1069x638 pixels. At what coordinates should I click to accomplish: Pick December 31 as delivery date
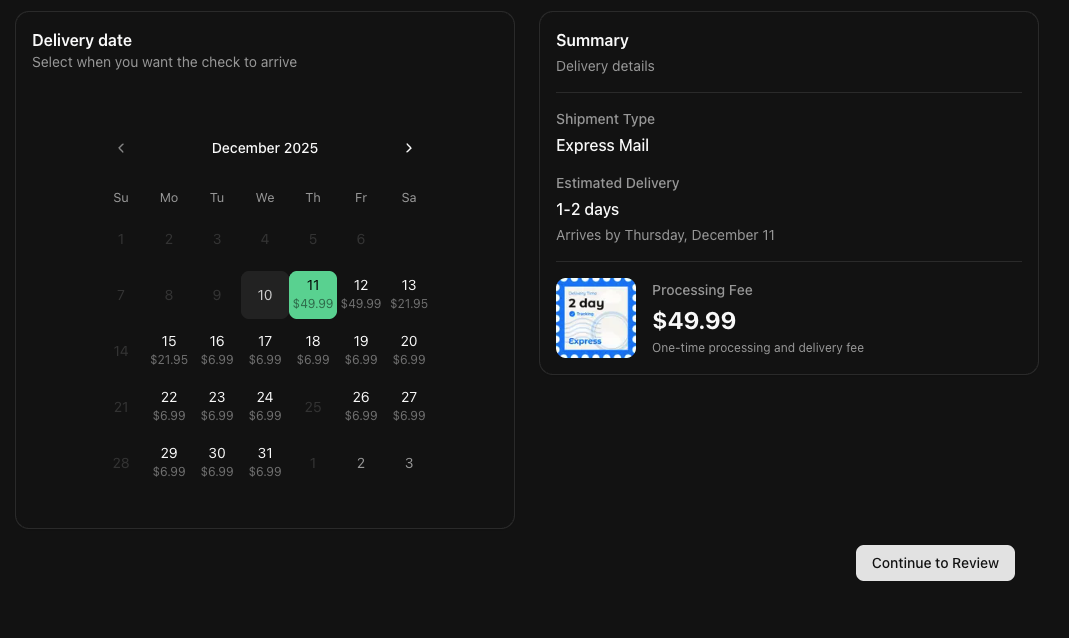coord(265,461)
